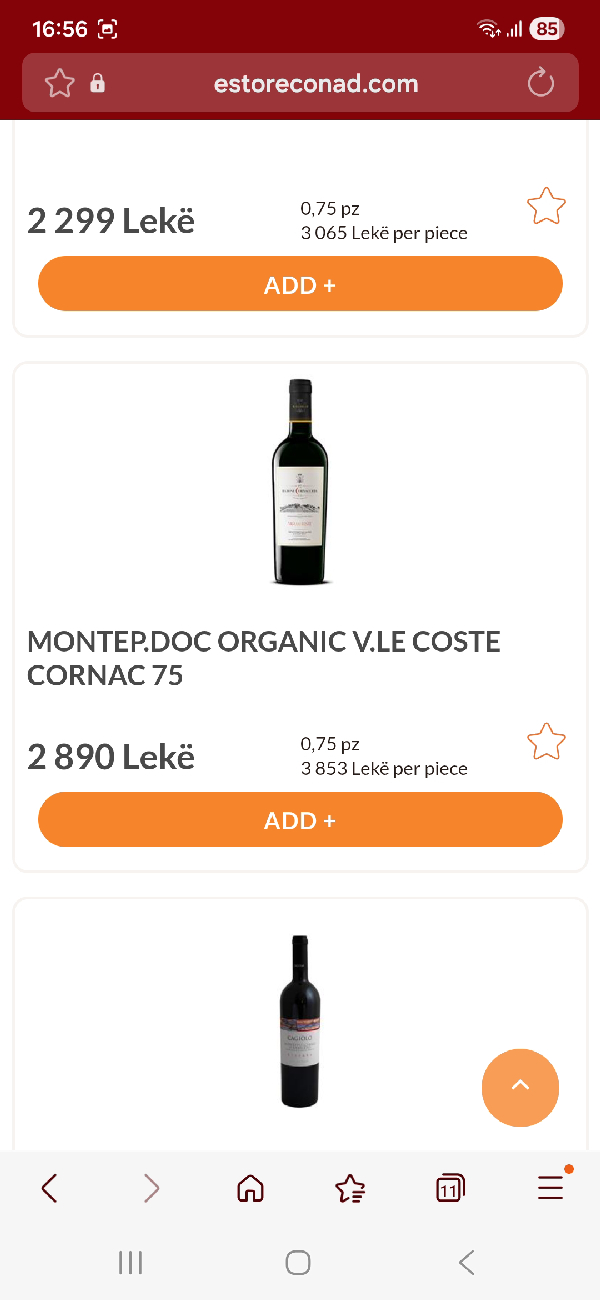Open the browser overflow menu
The width and height of the screenshot is (600, 1300).
550,1188
